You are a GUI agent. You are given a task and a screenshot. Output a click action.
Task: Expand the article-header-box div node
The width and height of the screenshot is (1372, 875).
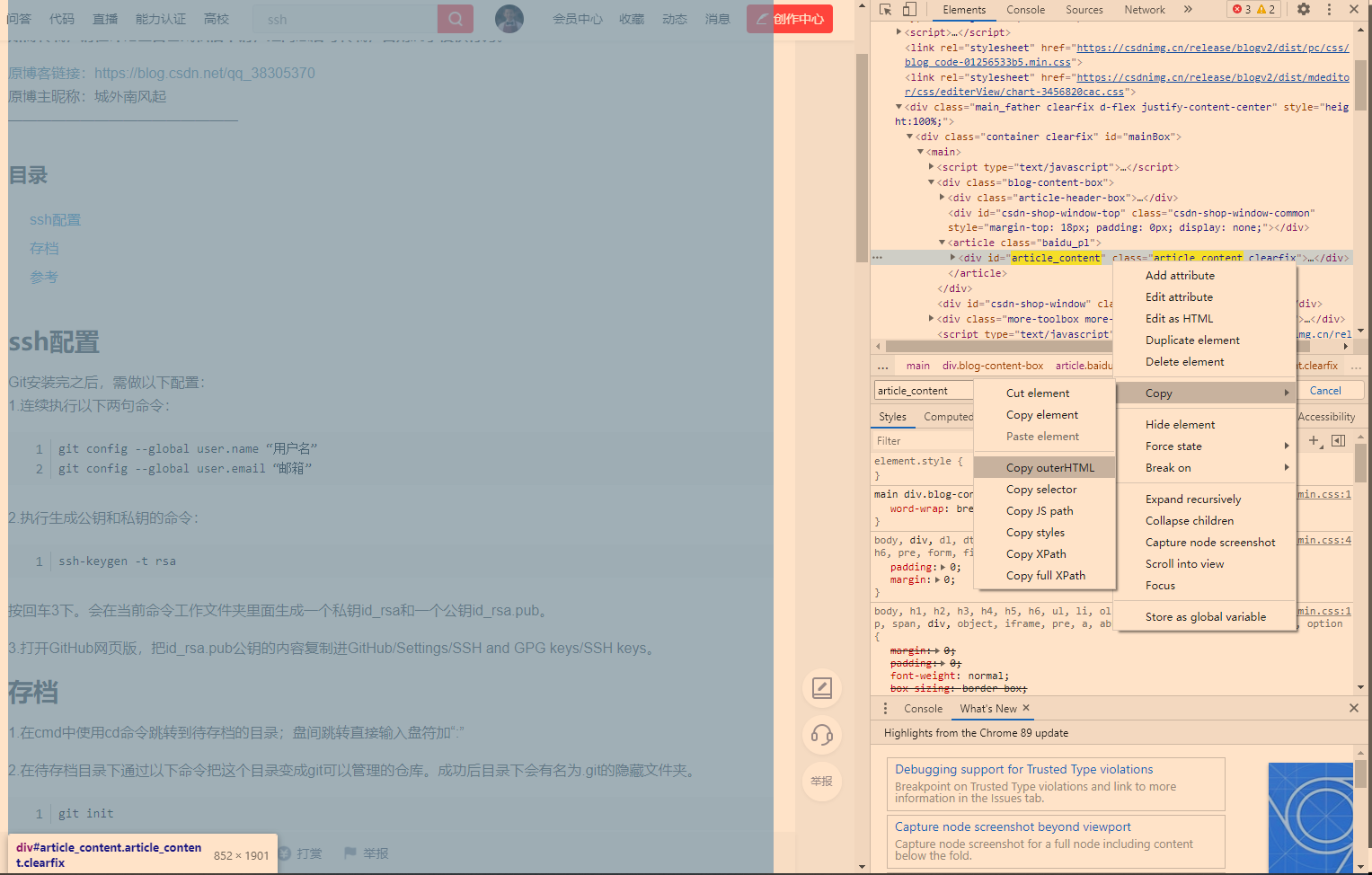tap(942, 198)
